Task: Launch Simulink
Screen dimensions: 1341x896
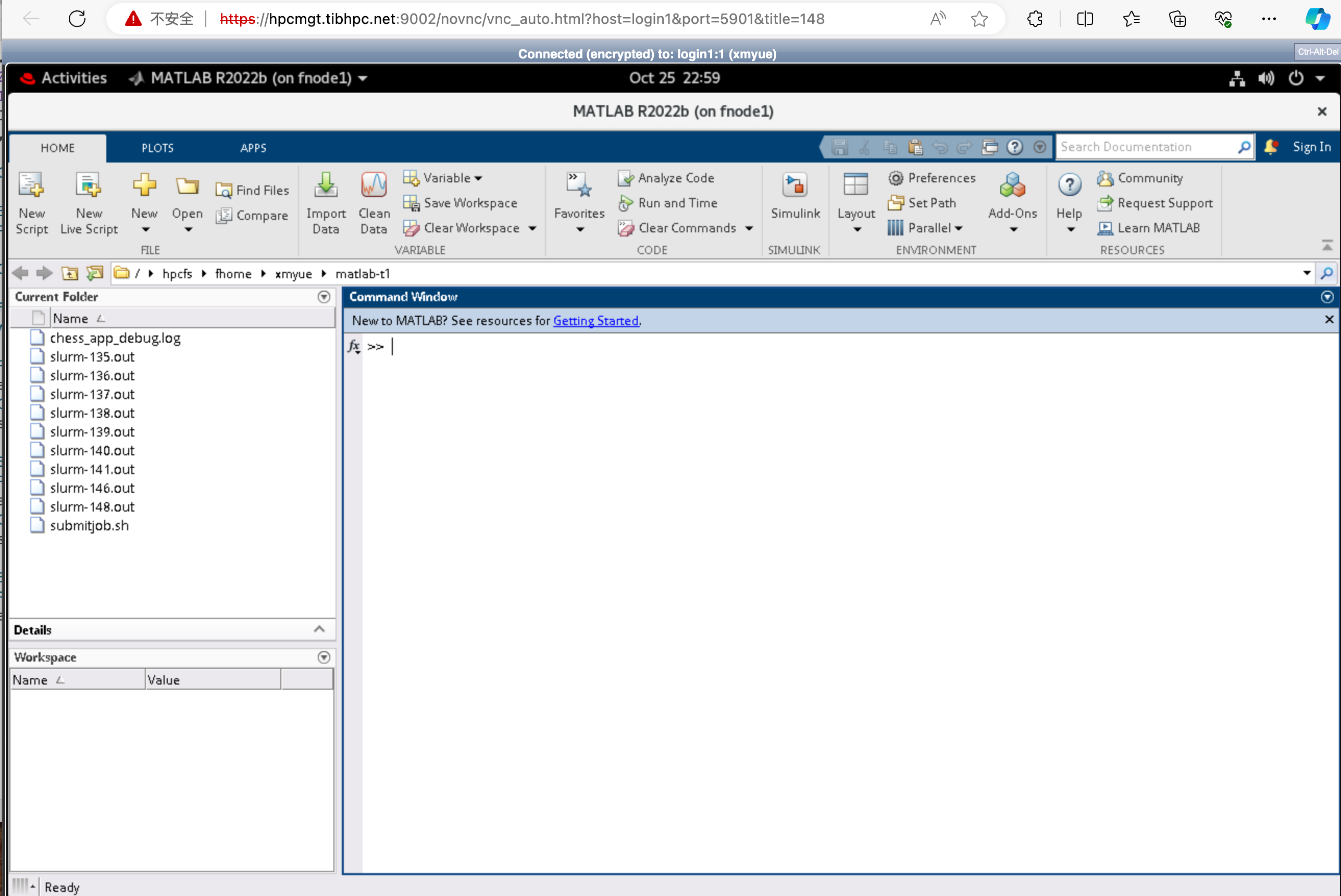Action: [x=796, y=196]
